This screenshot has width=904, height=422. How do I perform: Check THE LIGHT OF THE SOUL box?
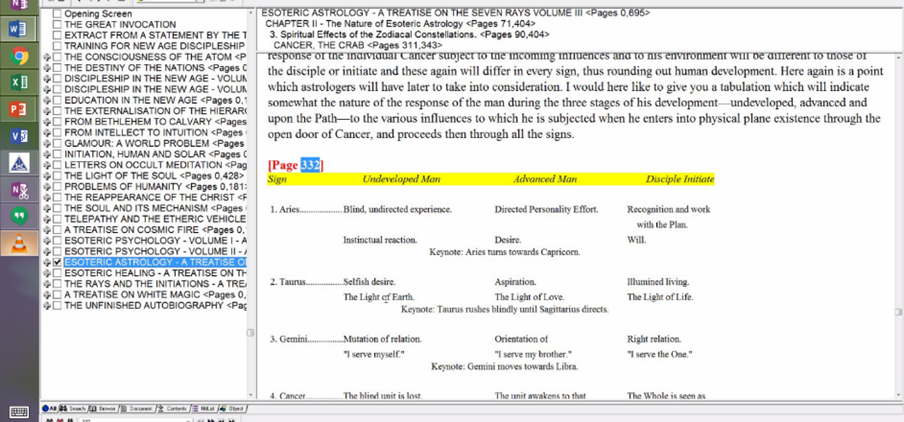[x=57, y=175]
